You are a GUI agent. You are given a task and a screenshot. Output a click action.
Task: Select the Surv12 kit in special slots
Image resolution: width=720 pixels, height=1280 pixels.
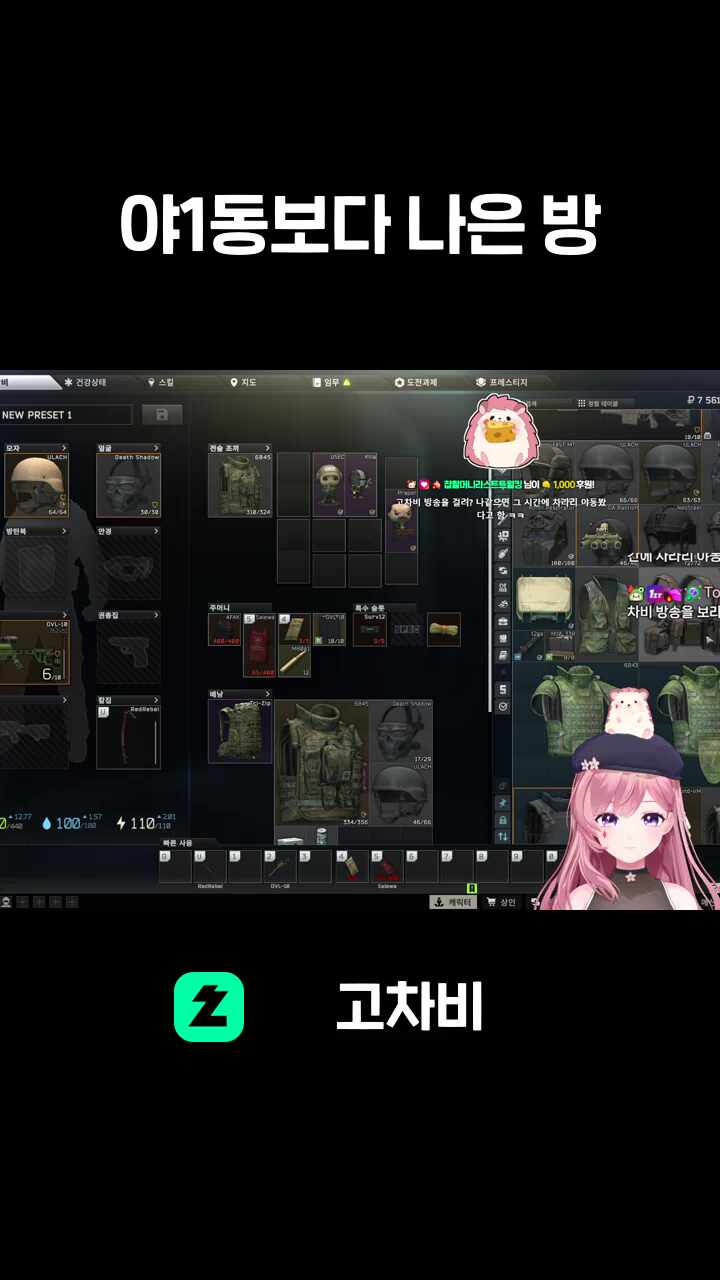[370, 629]
